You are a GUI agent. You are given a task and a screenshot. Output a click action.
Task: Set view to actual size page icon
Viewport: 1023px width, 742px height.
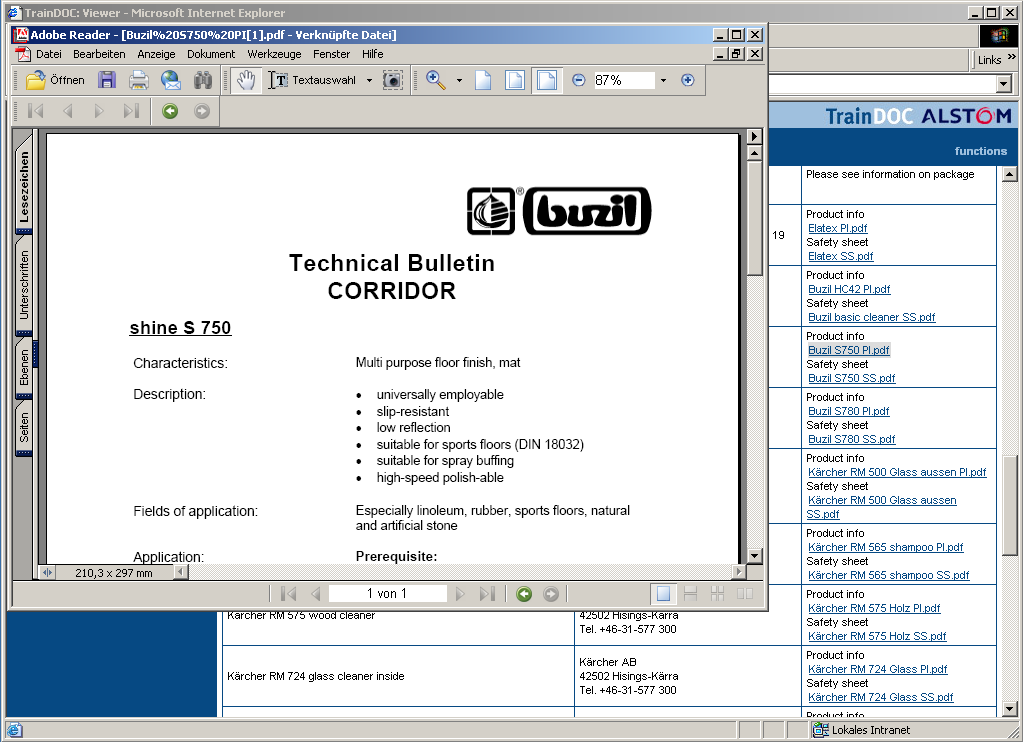coord(483,80)
